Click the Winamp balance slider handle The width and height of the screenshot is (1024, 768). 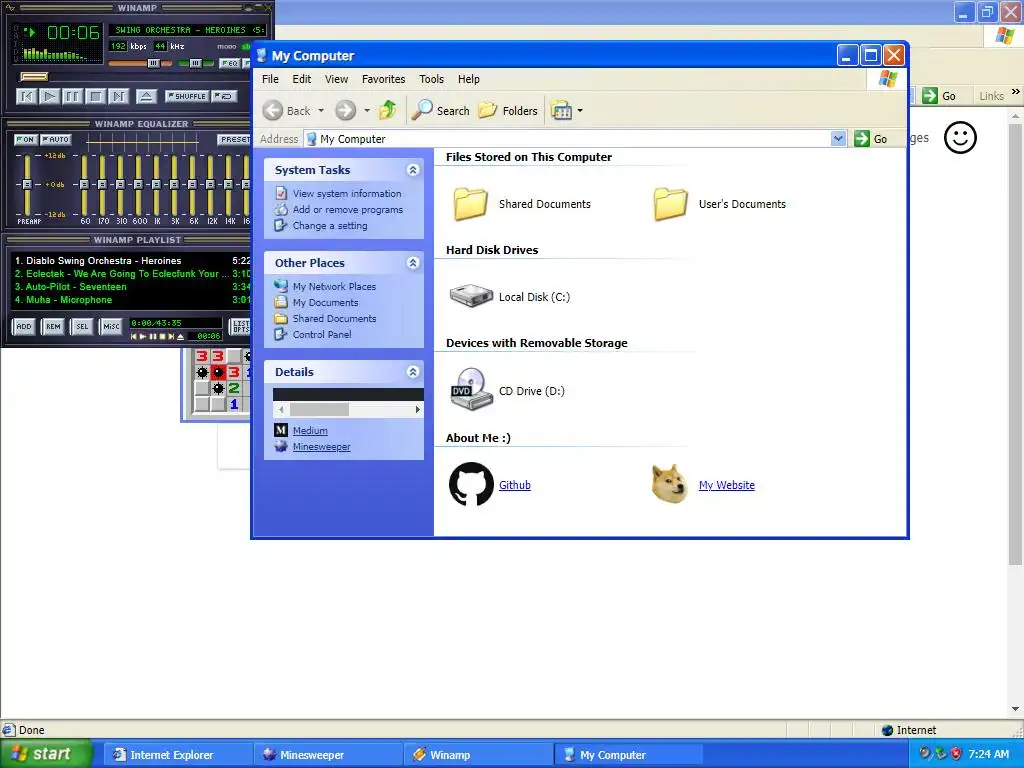click(195, 63)
